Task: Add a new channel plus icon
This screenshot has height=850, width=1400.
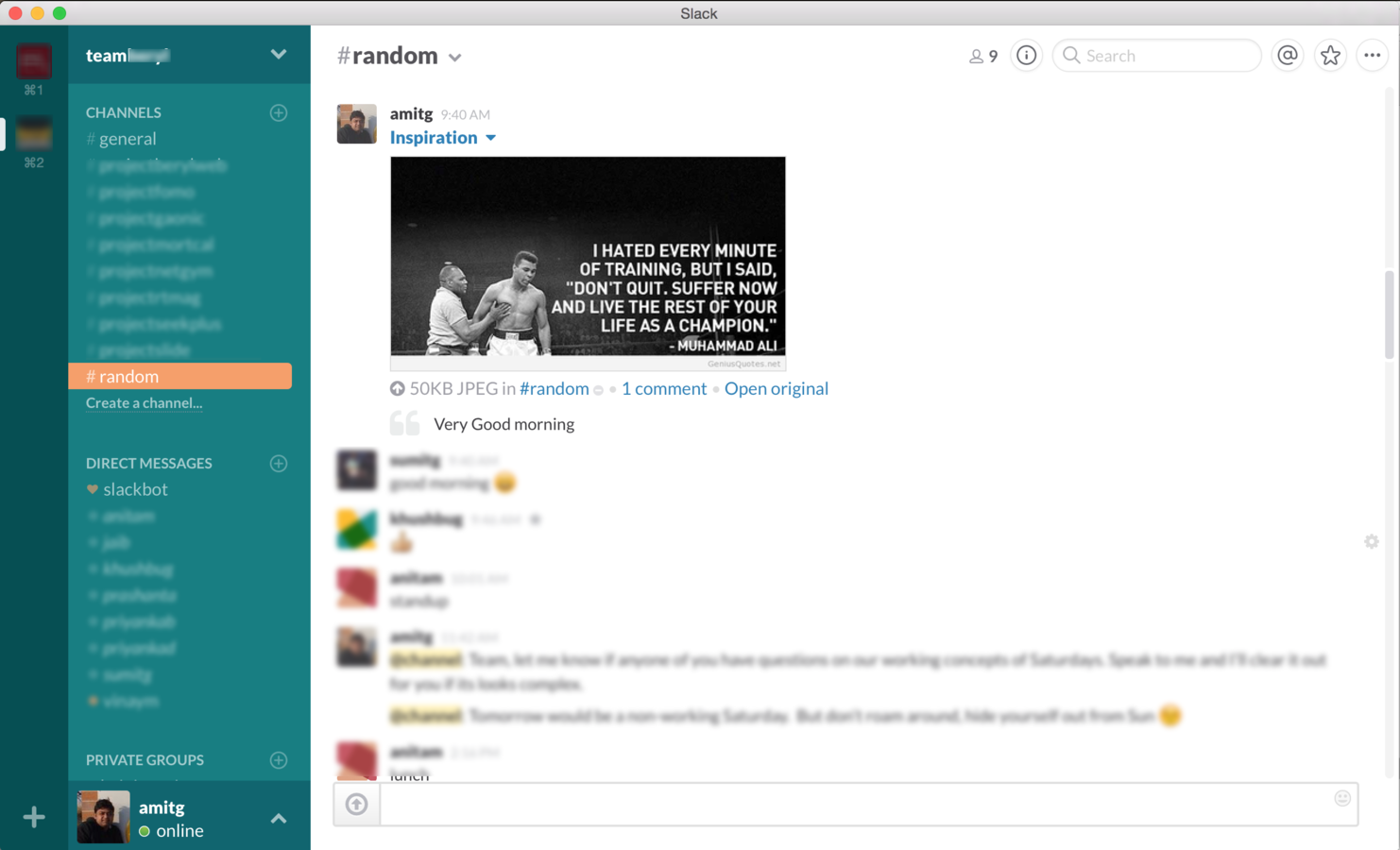Action: click(x=279, y=112)
